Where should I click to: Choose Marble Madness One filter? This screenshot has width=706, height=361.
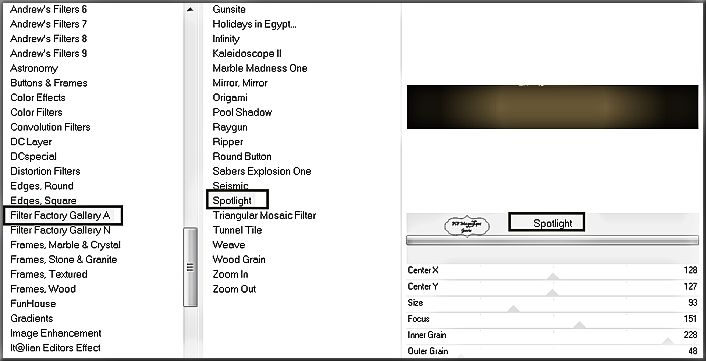pos(260,68)
